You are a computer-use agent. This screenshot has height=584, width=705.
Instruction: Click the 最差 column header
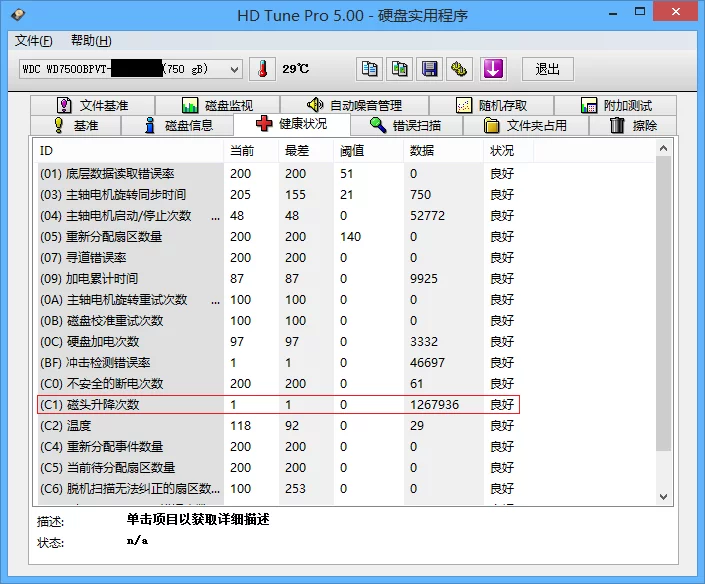coord(306,151)
